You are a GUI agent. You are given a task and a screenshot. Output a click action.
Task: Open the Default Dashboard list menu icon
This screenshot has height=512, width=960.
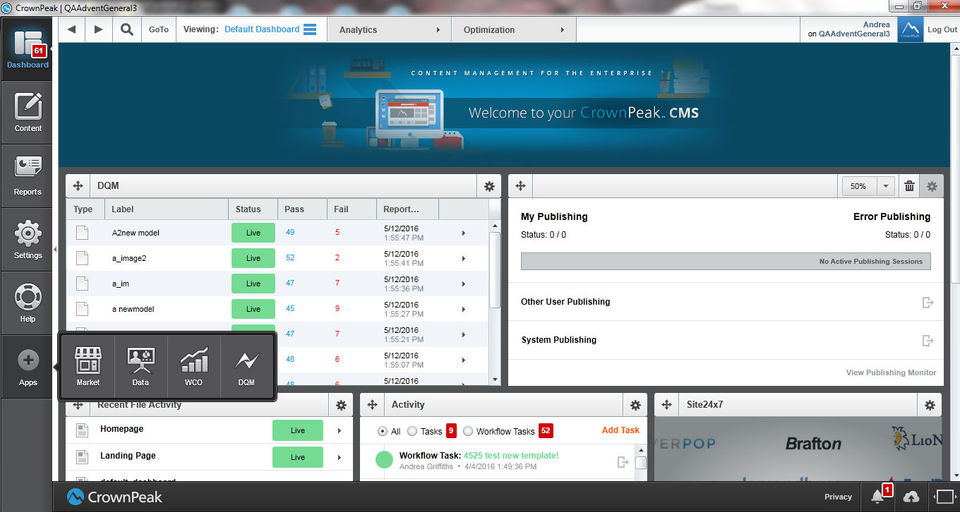(310, 29)
